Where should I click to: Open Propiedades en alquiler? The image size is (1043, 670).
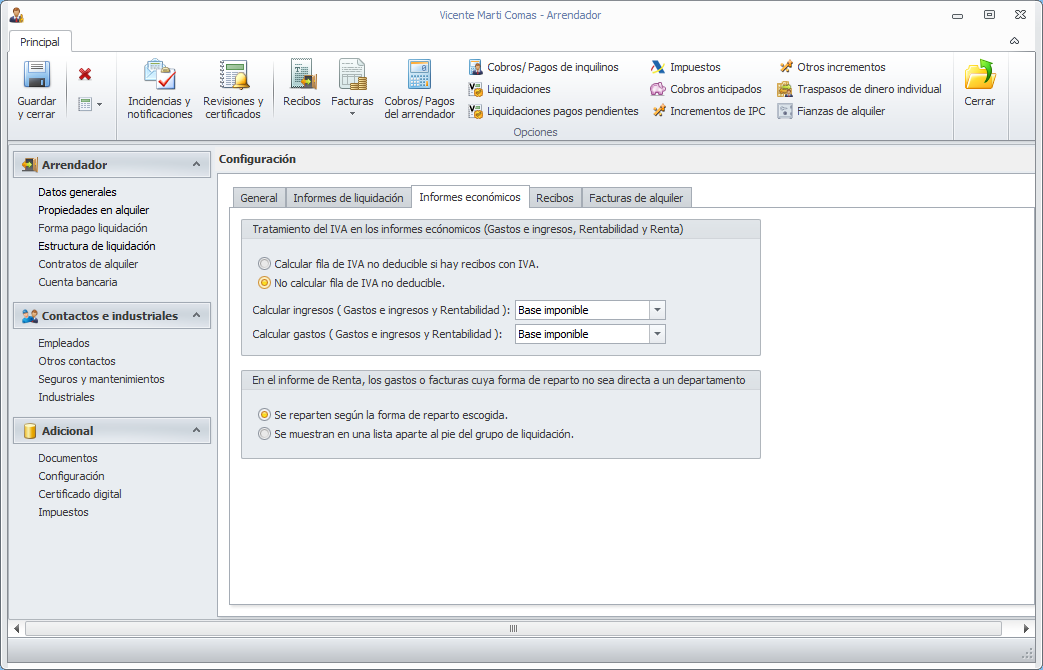(x=94, y=210)
